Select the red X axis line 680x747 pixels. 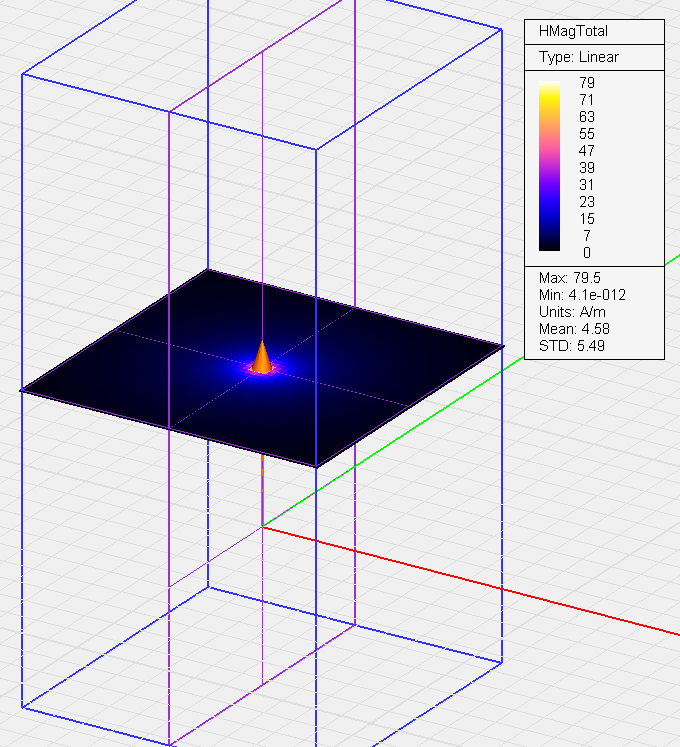471,581
